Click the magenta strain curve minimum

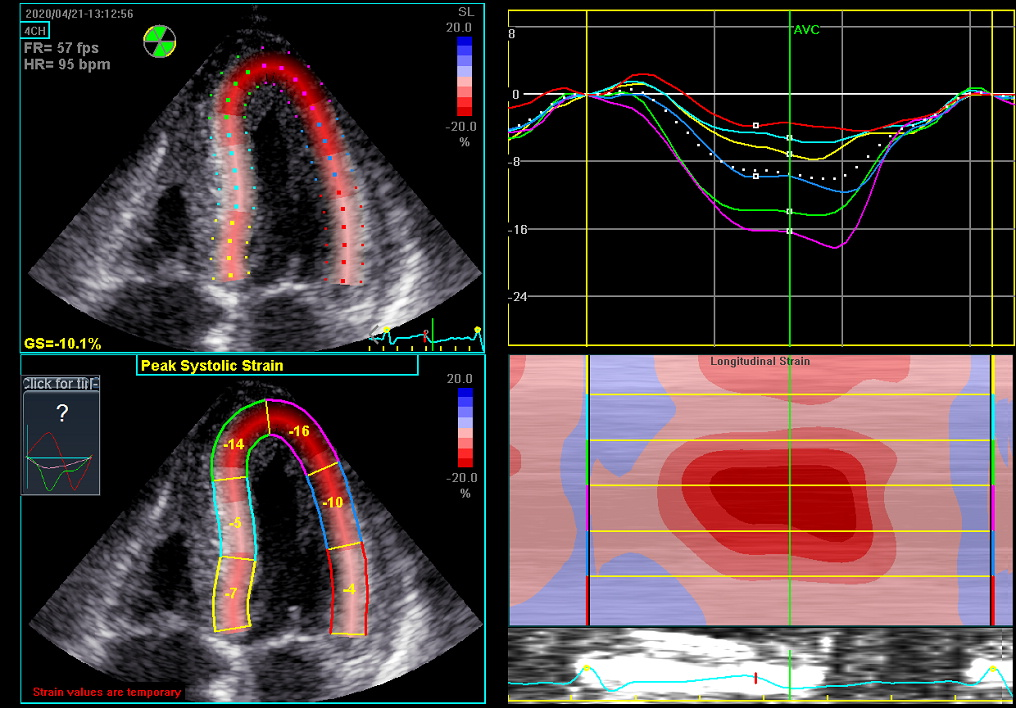(x=835, y=247)
